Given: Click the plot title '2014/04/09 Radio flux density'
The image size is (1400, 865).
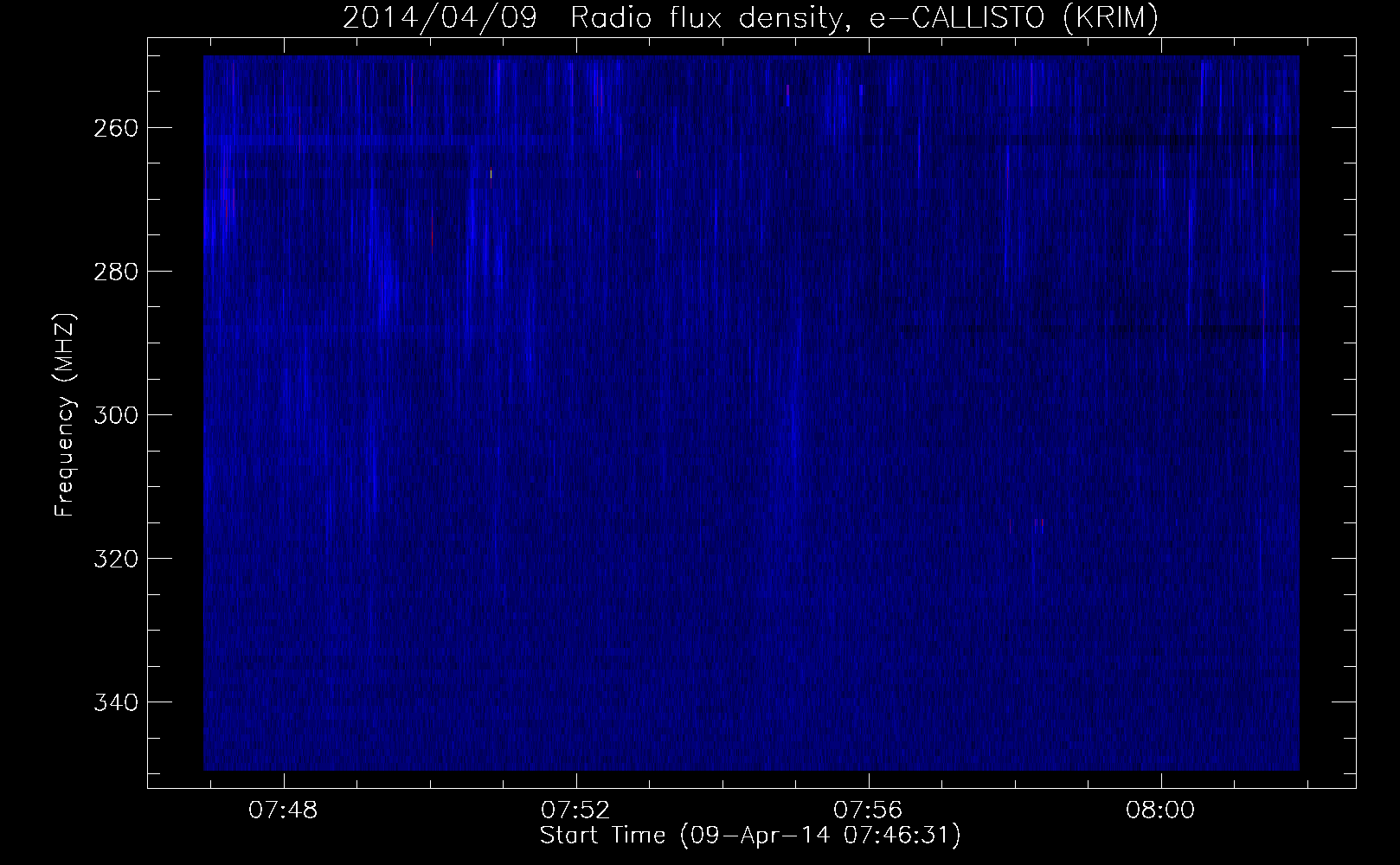Looking at the screenshot, I should [x=750, y=18].
